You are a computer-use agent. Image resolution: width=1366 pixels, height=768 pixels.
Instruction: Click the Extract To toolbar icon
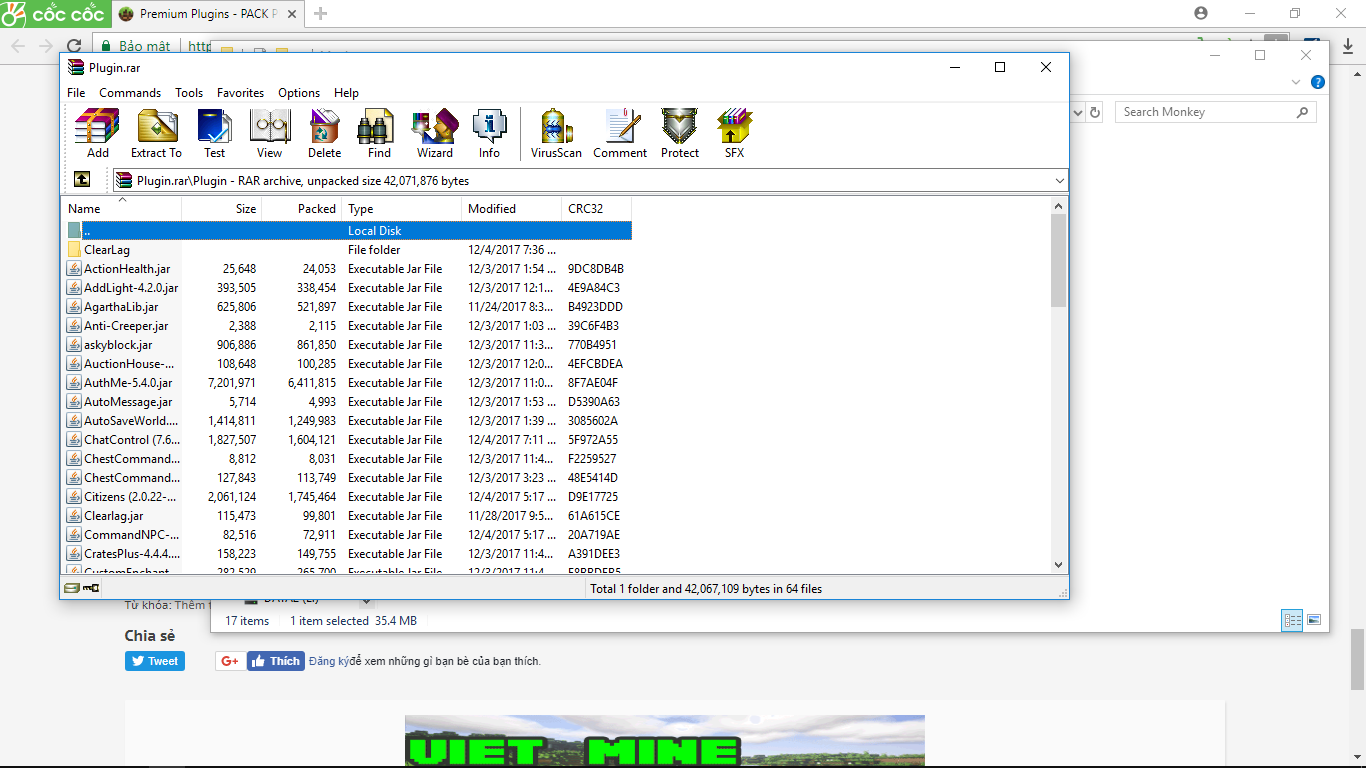156,134
